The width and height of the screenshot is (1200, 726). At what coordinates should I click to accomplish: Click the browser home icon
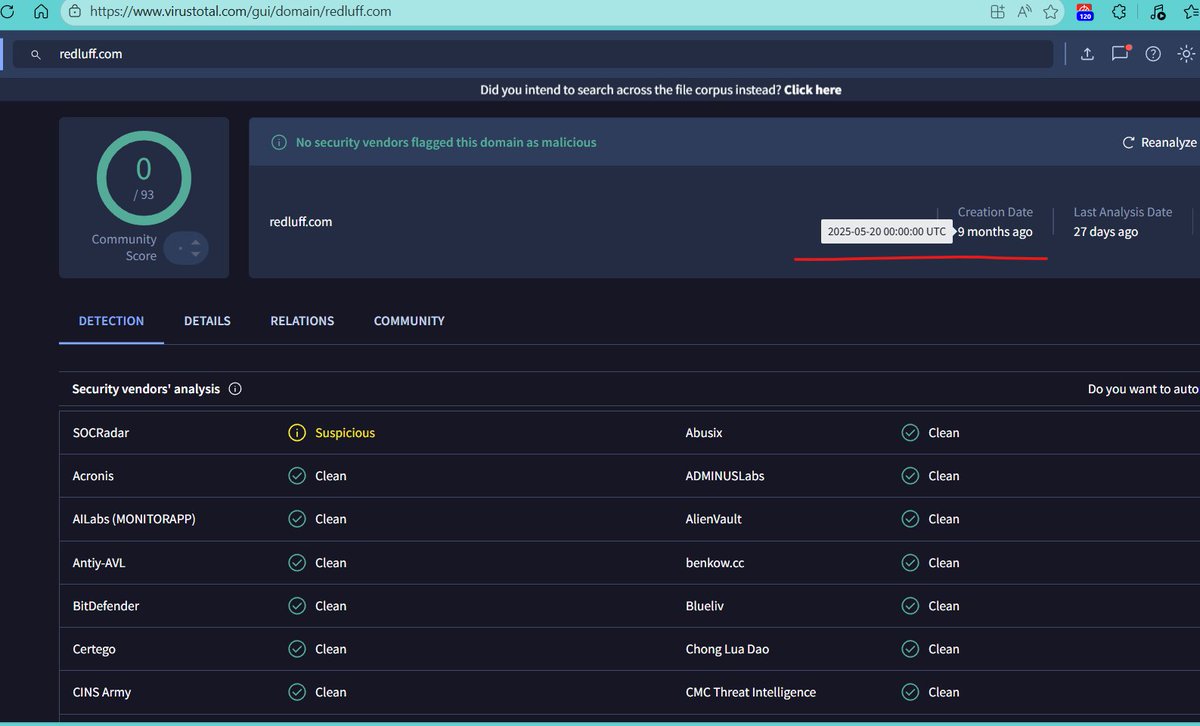point(41,12)
